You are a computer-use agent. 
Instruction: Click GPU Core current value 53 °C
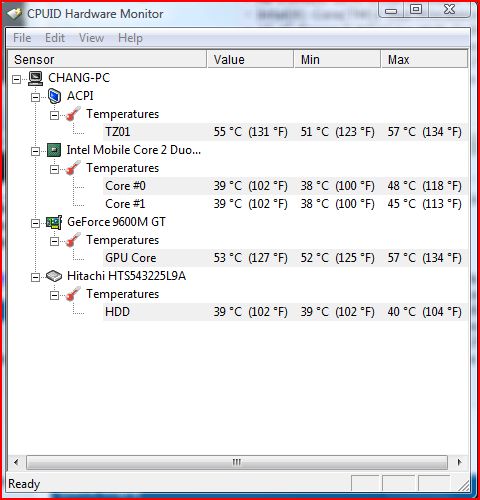coord(250,258)
